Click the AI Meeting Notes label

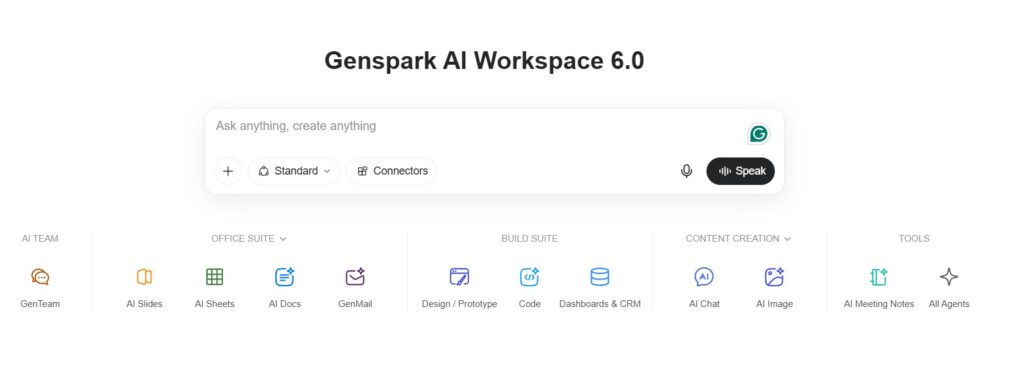click(879, 304)
